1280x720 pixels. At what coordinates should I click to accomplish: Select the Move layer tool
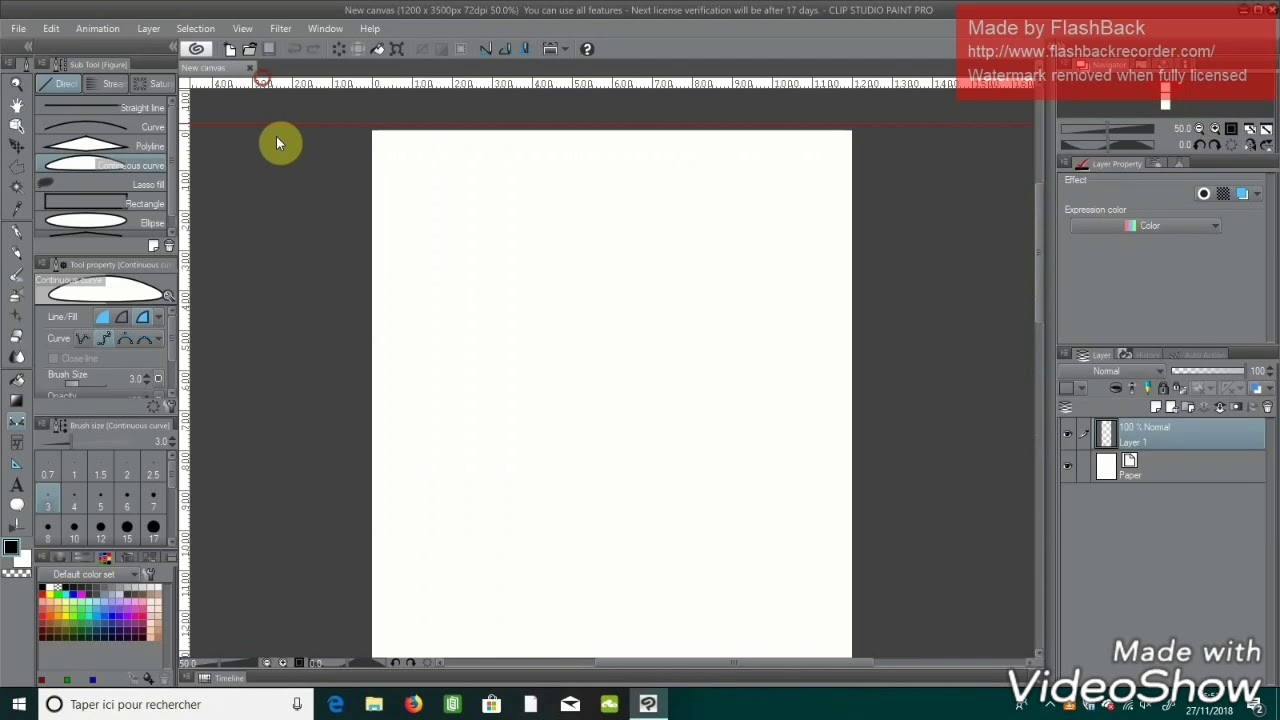[x=17, y=146]
